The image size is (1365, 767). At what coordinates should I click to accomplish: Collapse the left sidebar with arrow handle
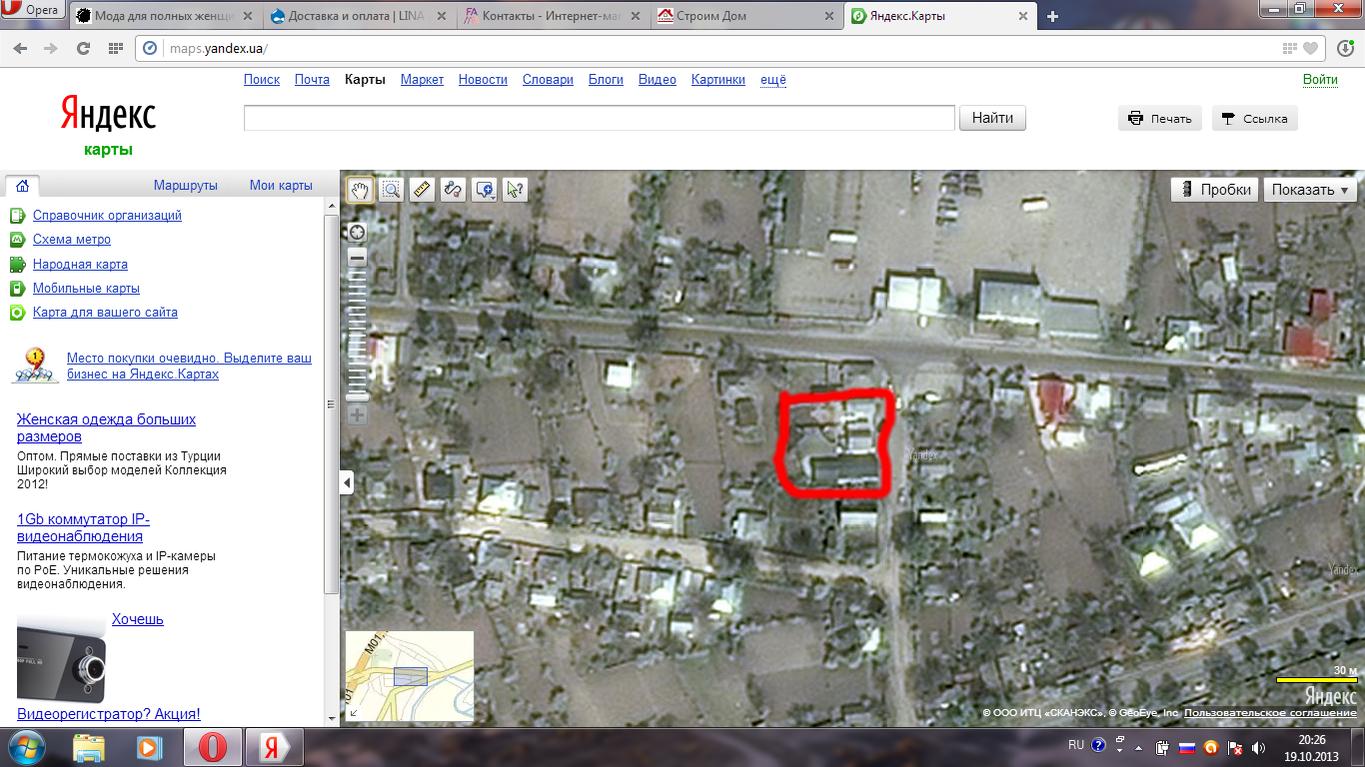click(x=346, y=483)
